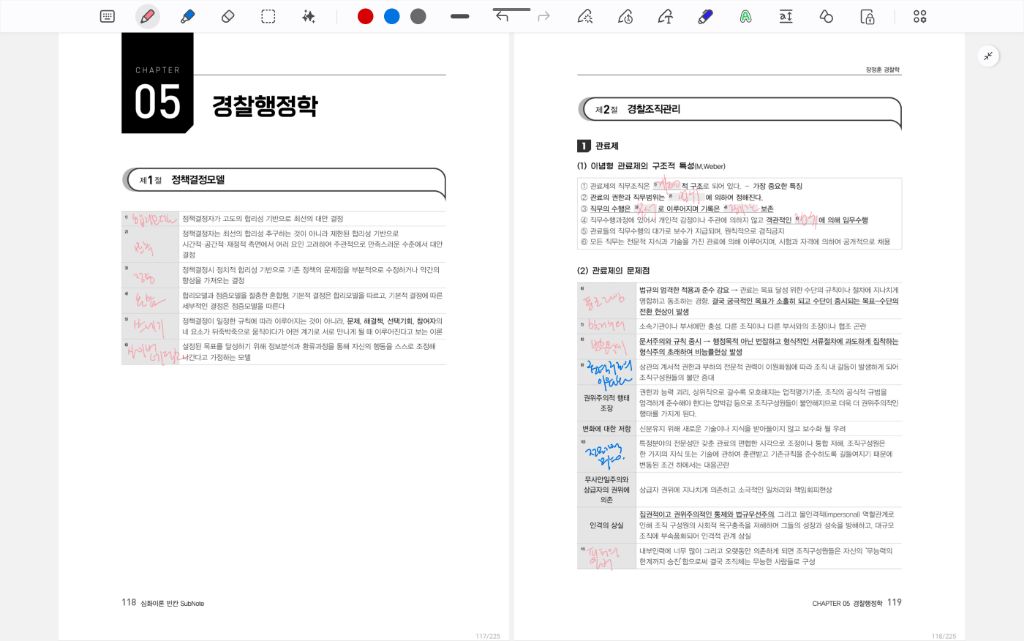
Task: Click the page number 119 footer
Action: (x=894, y=602)
